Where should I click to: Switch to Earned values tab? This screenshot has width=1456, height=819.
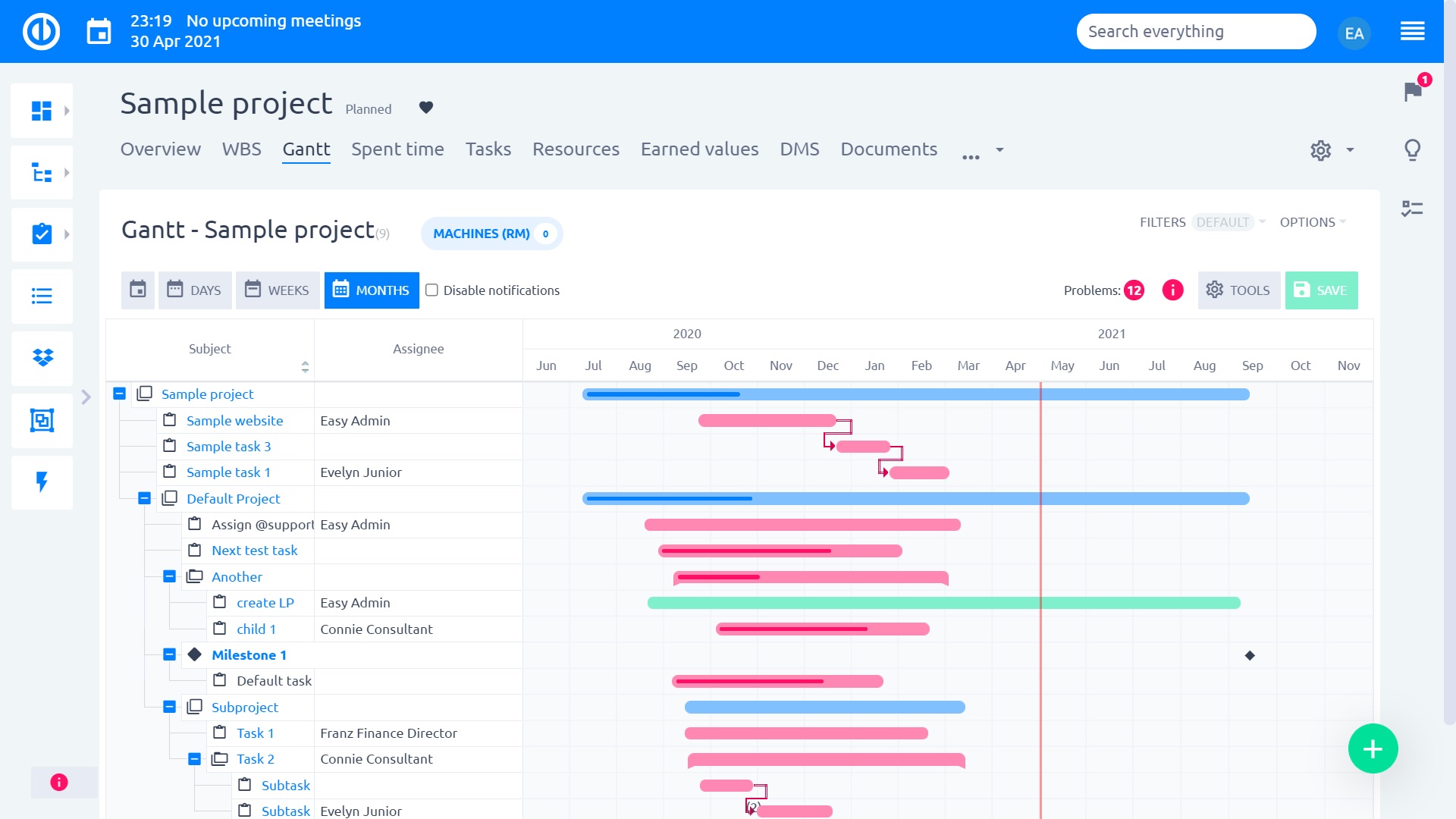(x=699, y=149)
